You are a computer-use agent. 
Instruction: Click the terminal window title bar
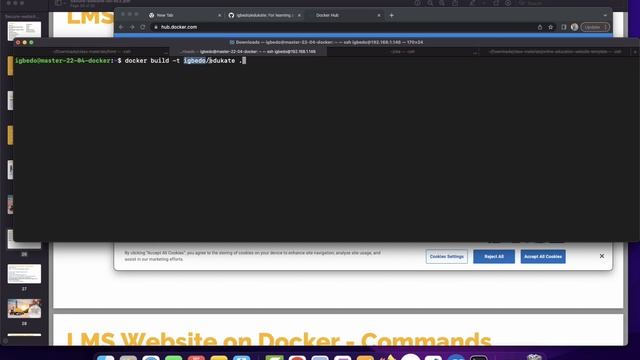click(x=327, y=42)
